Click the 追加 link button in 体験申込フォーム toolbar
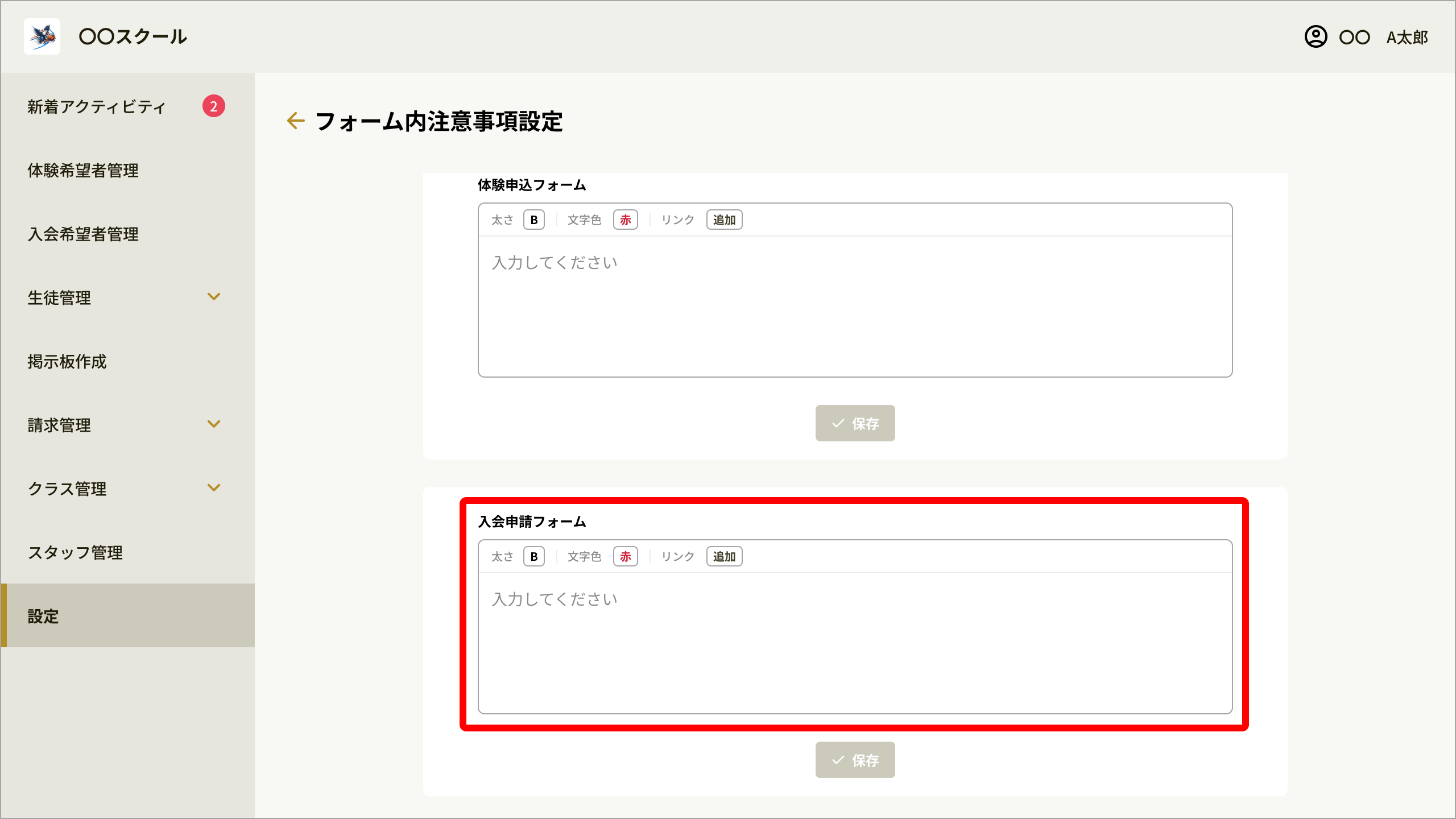 click(725, 220)
